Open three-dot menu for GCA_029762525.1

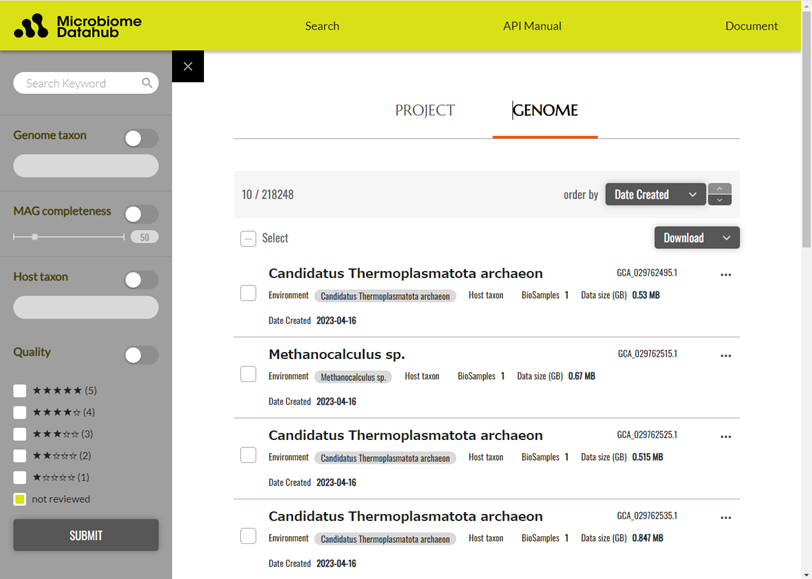[726, 437]
